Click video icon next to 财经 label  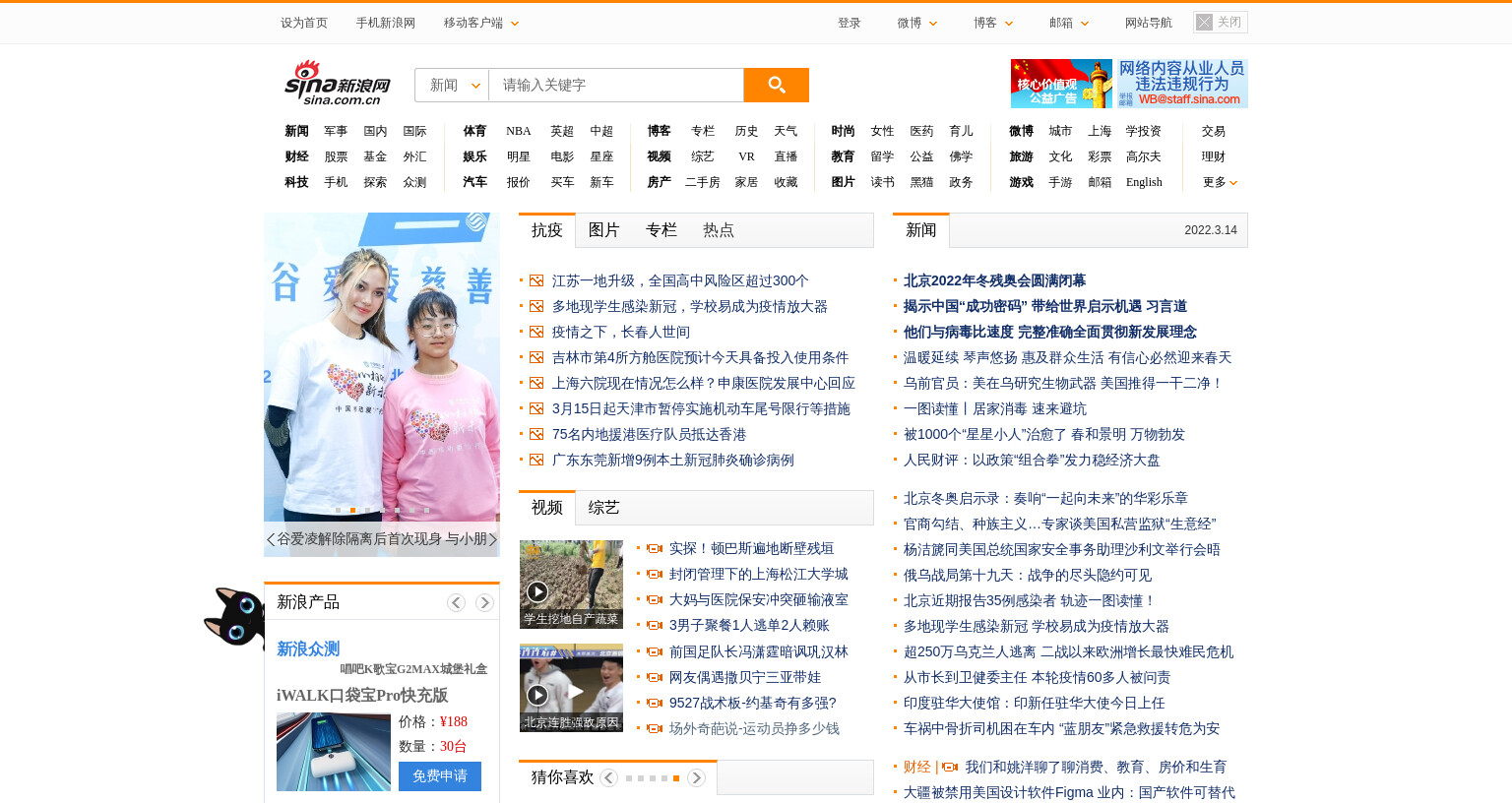coord(950,767)
